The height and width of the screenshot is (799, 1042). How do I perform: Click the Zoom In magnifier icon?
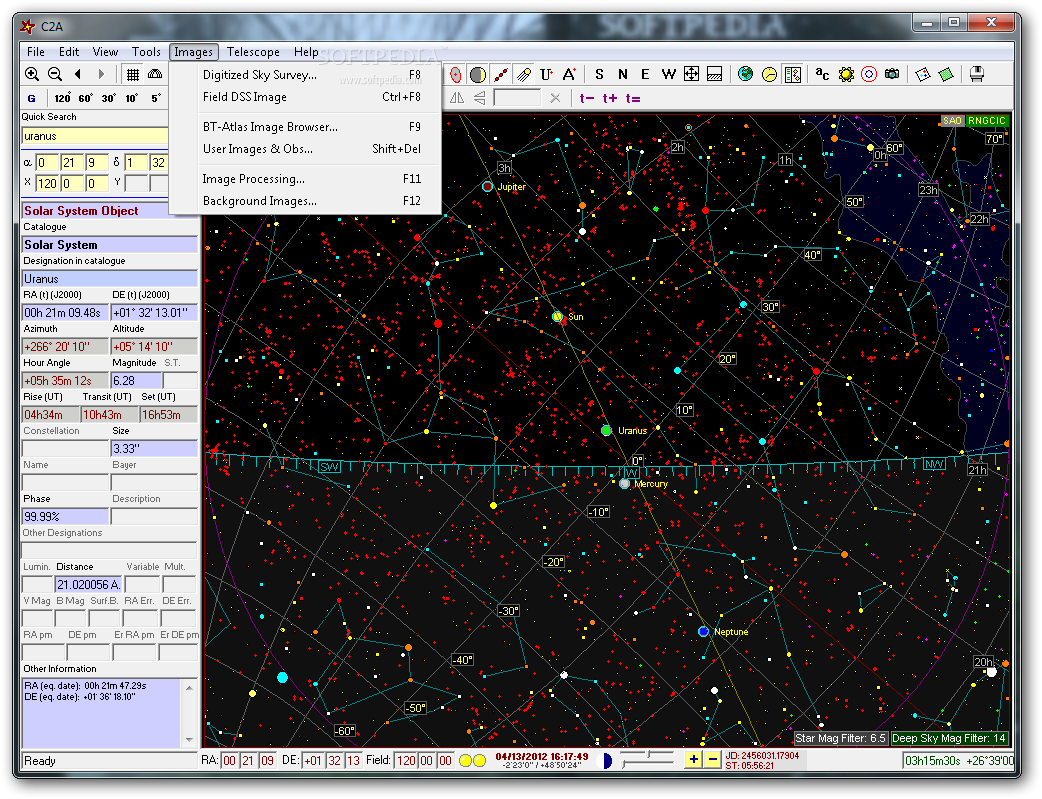[x=31, y=74]
